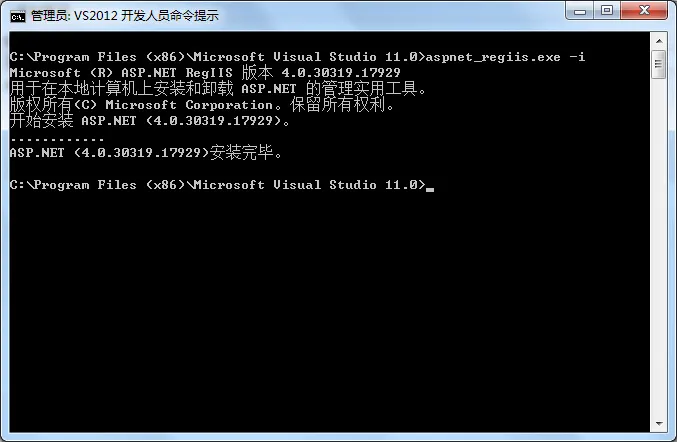Screen dimensions: 677x442
Task: Click the last prompt path line
Action: tap(218, 185)
